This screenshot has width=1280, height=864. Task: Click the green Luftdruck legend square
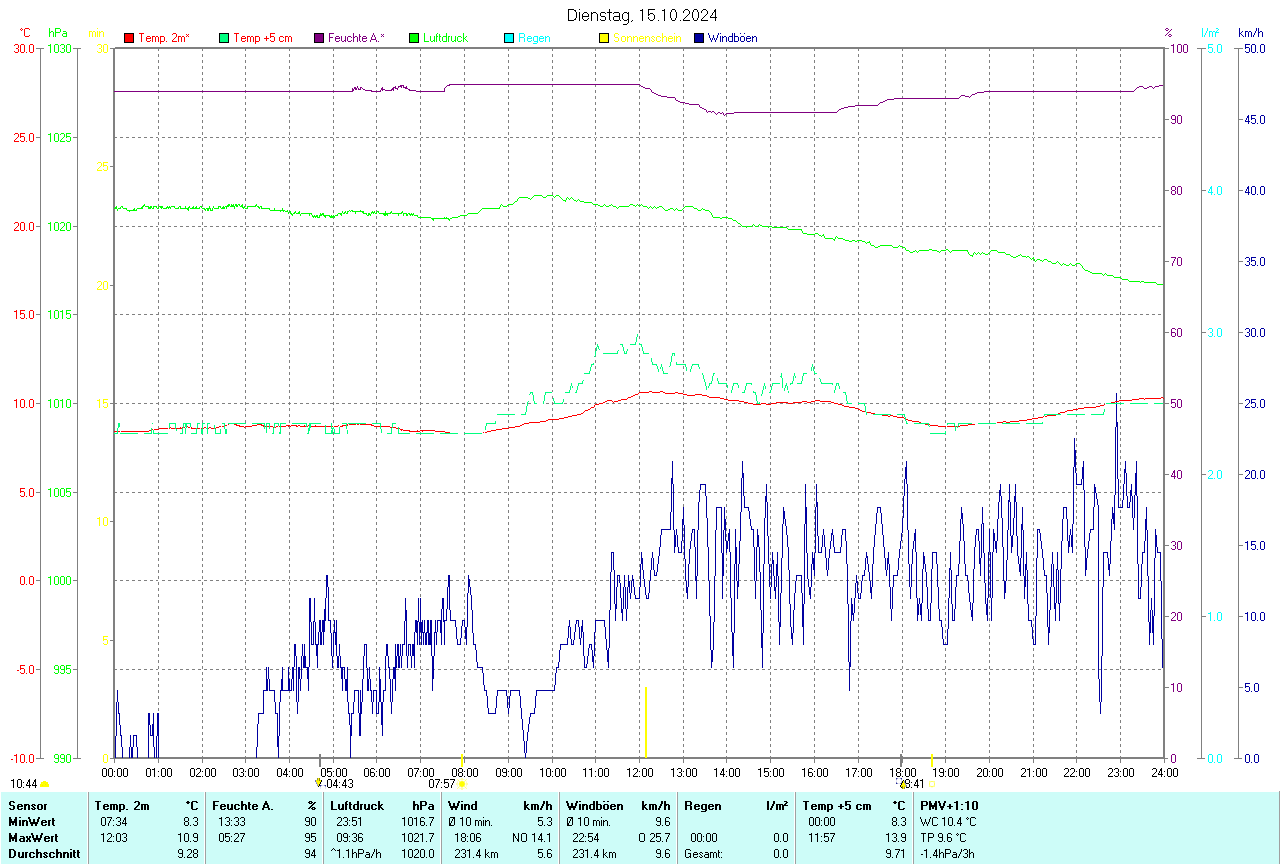click(414, 38)
